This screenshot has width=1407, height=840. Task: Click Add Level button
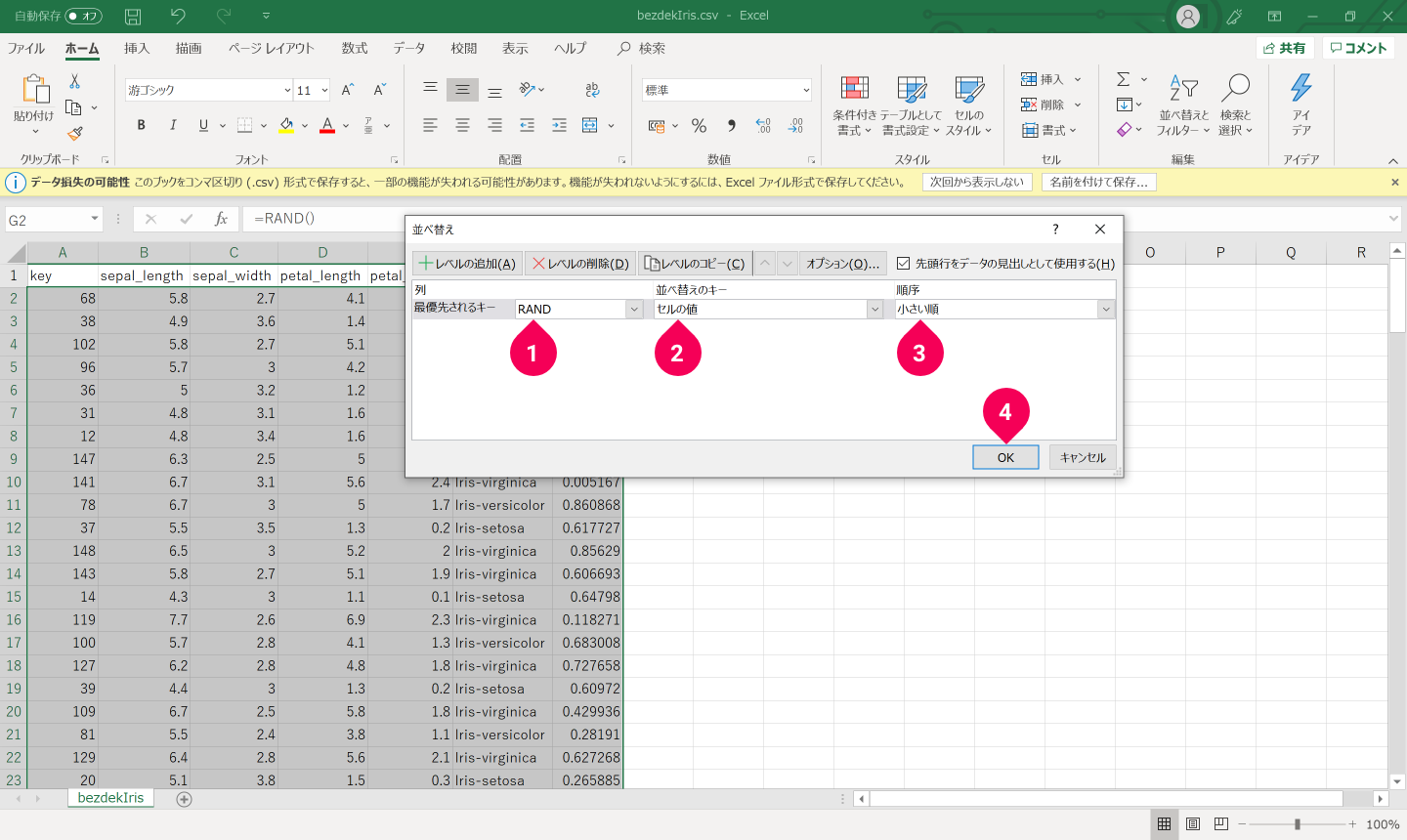tap(468, 264)
